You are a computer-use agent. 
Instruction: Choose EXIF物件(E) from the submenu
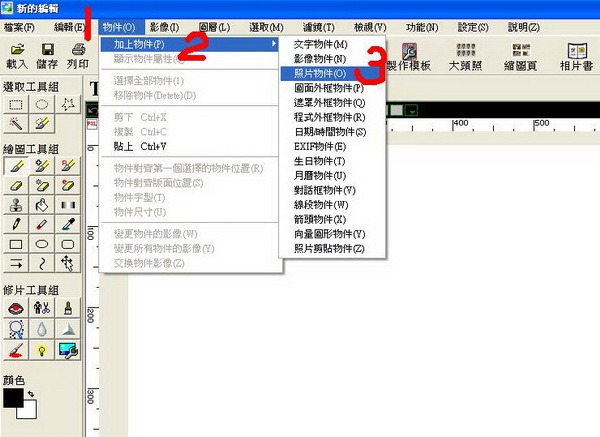click(332, 147)
